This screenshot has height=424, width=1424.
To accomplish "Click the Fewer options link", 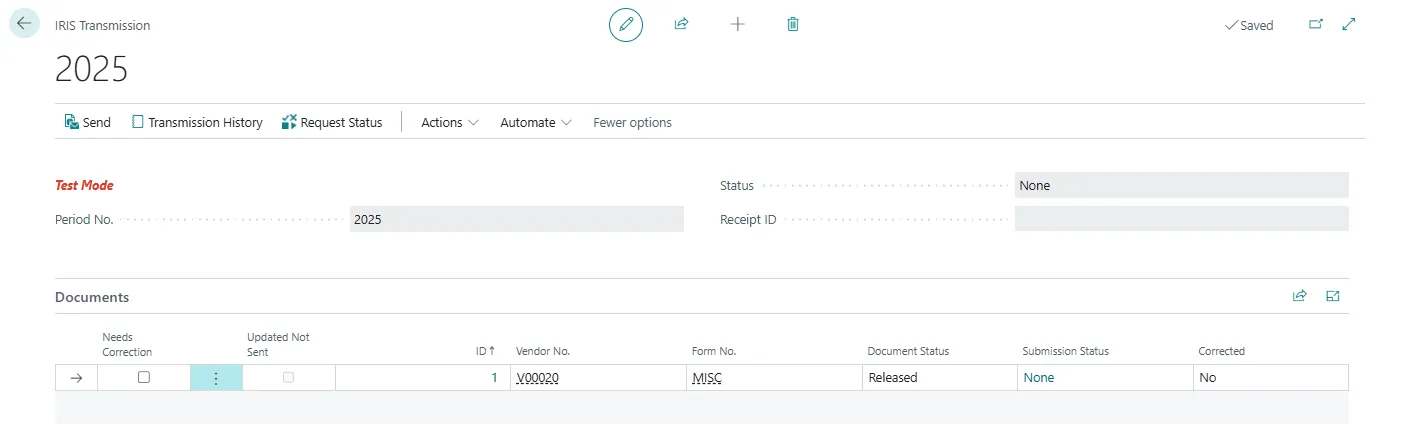I will pos(632,122).
